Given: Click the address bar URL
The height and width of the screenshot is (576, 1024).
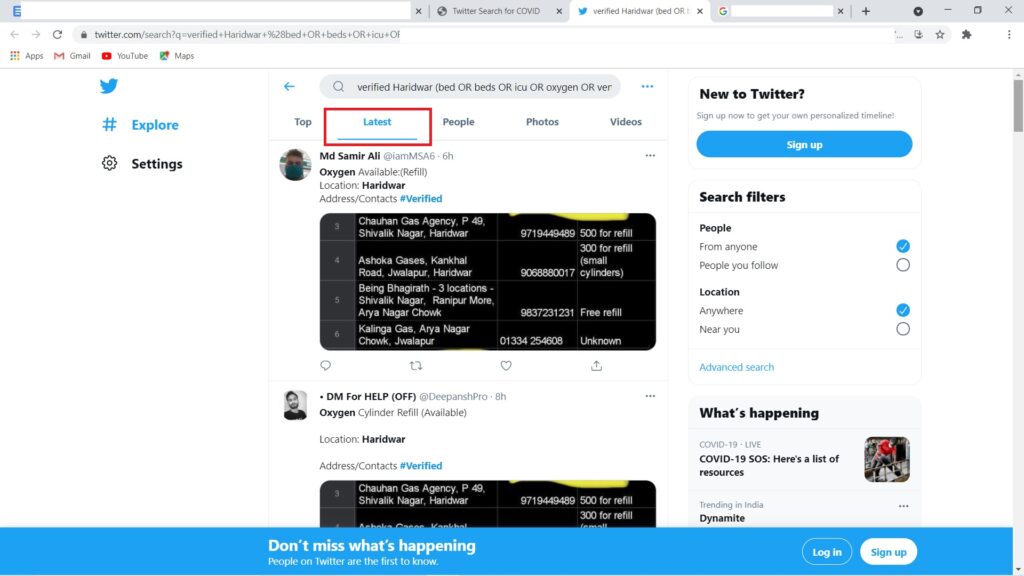Looking at the screenshot, I should 247,35.
